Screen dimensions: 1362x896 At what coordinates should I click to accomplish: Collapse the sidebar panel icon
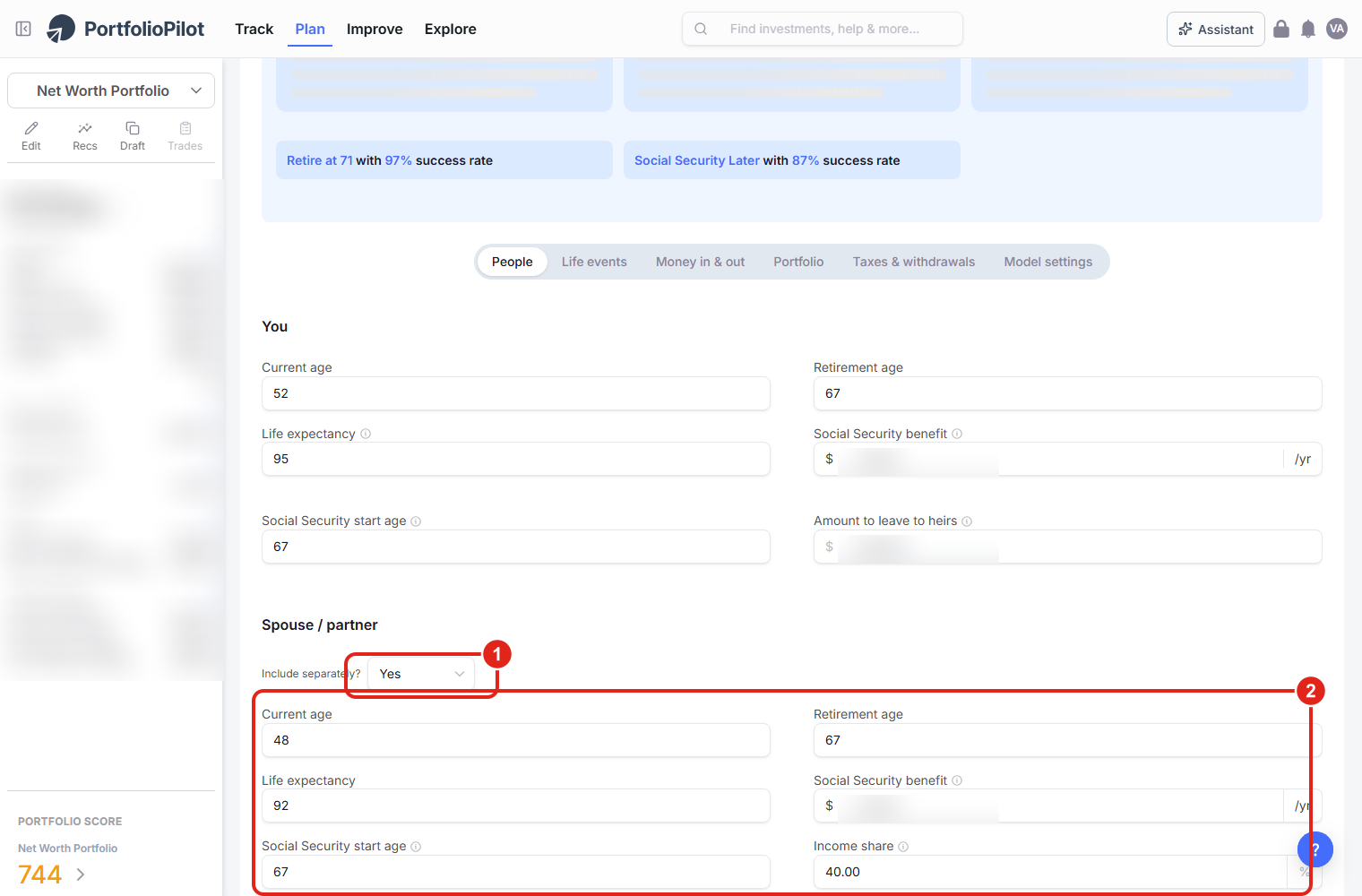point(24,29)
